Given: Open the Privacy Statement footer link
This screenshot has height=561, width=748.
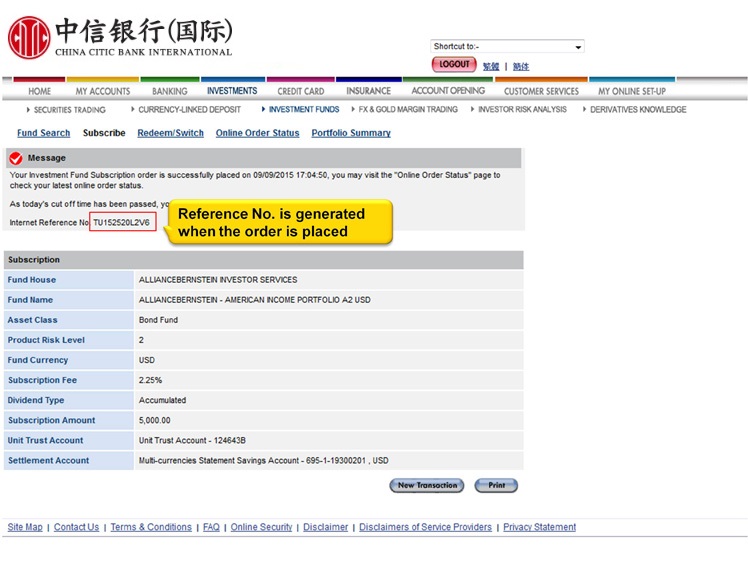Looking at the screenshot, I should click(x=540, y=527).
